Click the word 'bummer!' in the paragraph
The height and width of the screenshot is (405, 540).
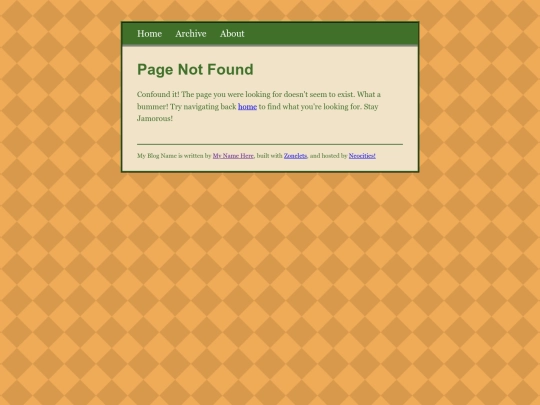tap(153, 107)
